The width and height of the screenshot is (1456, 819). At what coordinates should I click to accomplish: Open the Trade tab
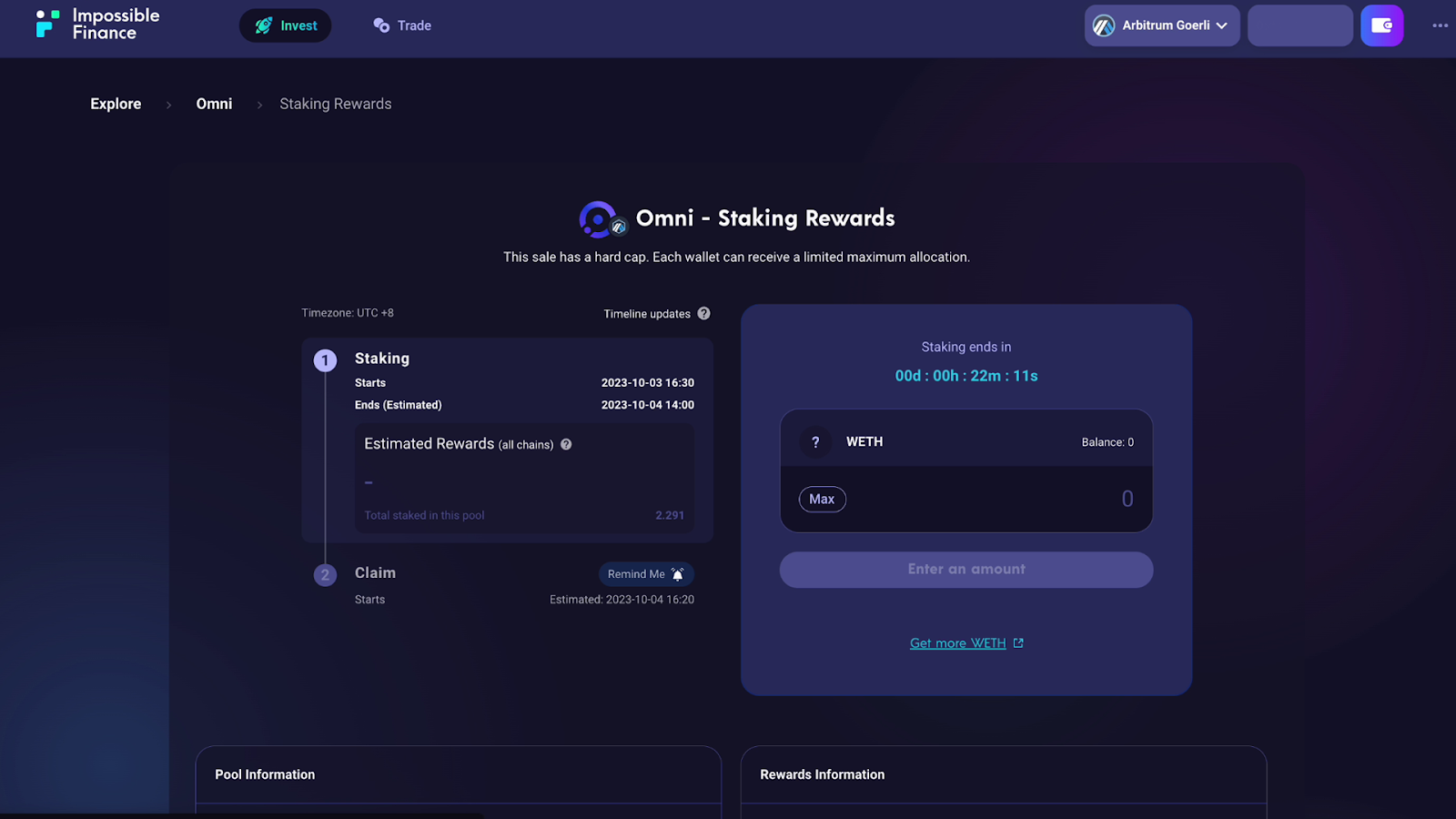coord(402,25)
